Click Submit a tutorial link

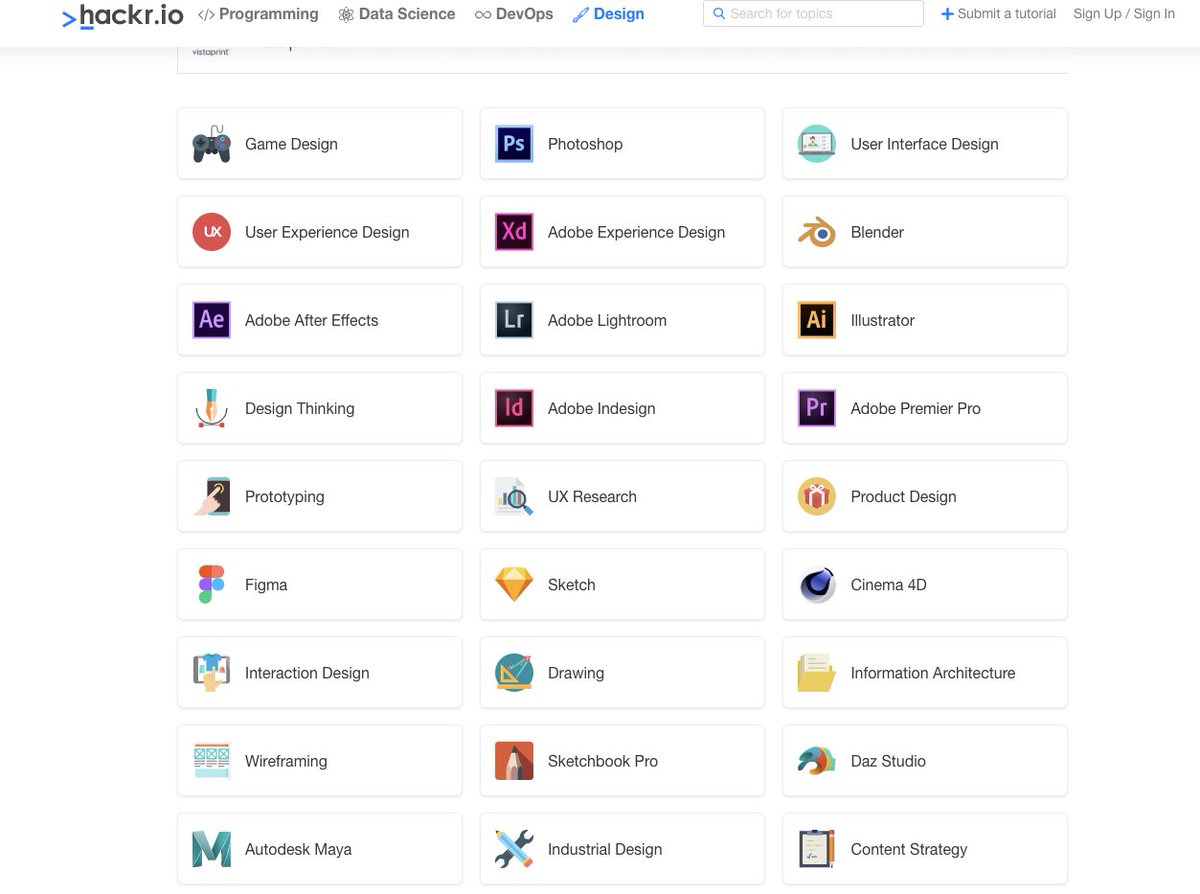998,14
